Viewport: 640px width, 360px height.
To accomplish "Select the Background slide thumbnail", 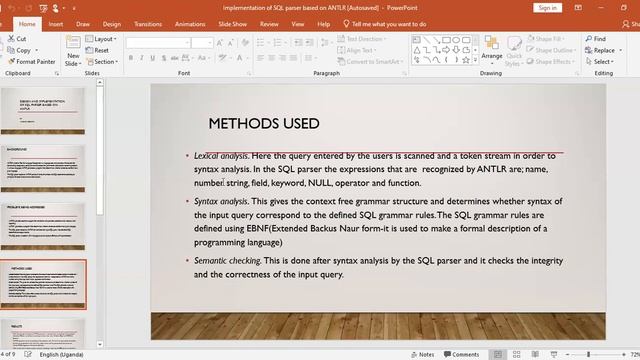I will coord(43,168).
